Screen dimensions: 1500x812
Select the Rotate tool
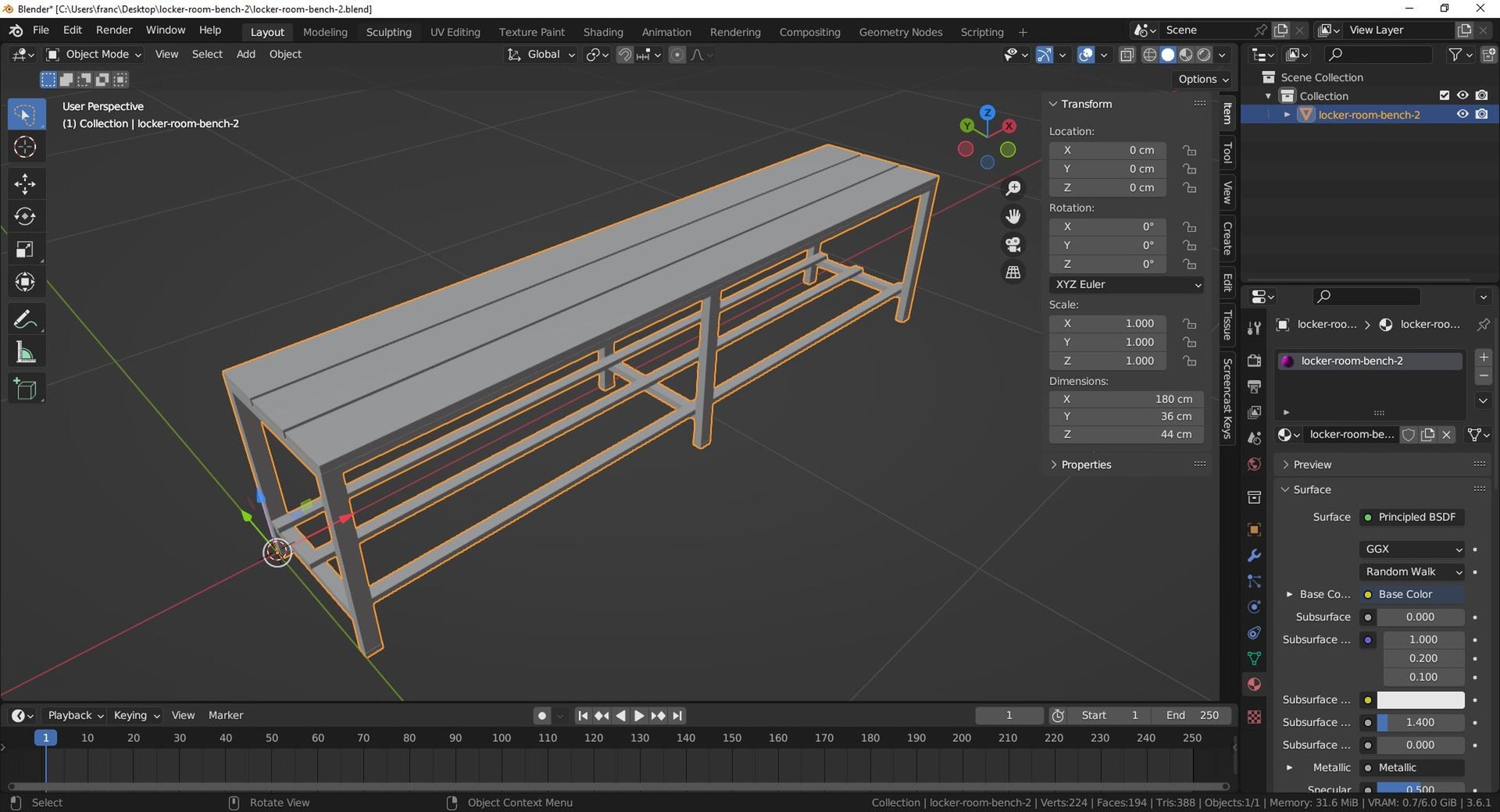coord(25,217)
